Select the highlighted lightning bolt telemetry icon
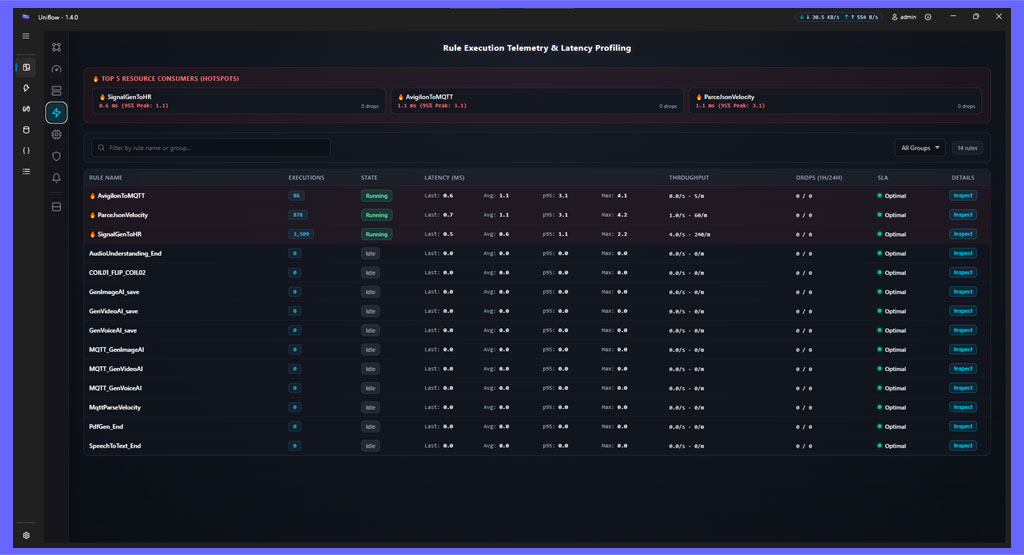The image size is (1024, 555). [57, 112]
